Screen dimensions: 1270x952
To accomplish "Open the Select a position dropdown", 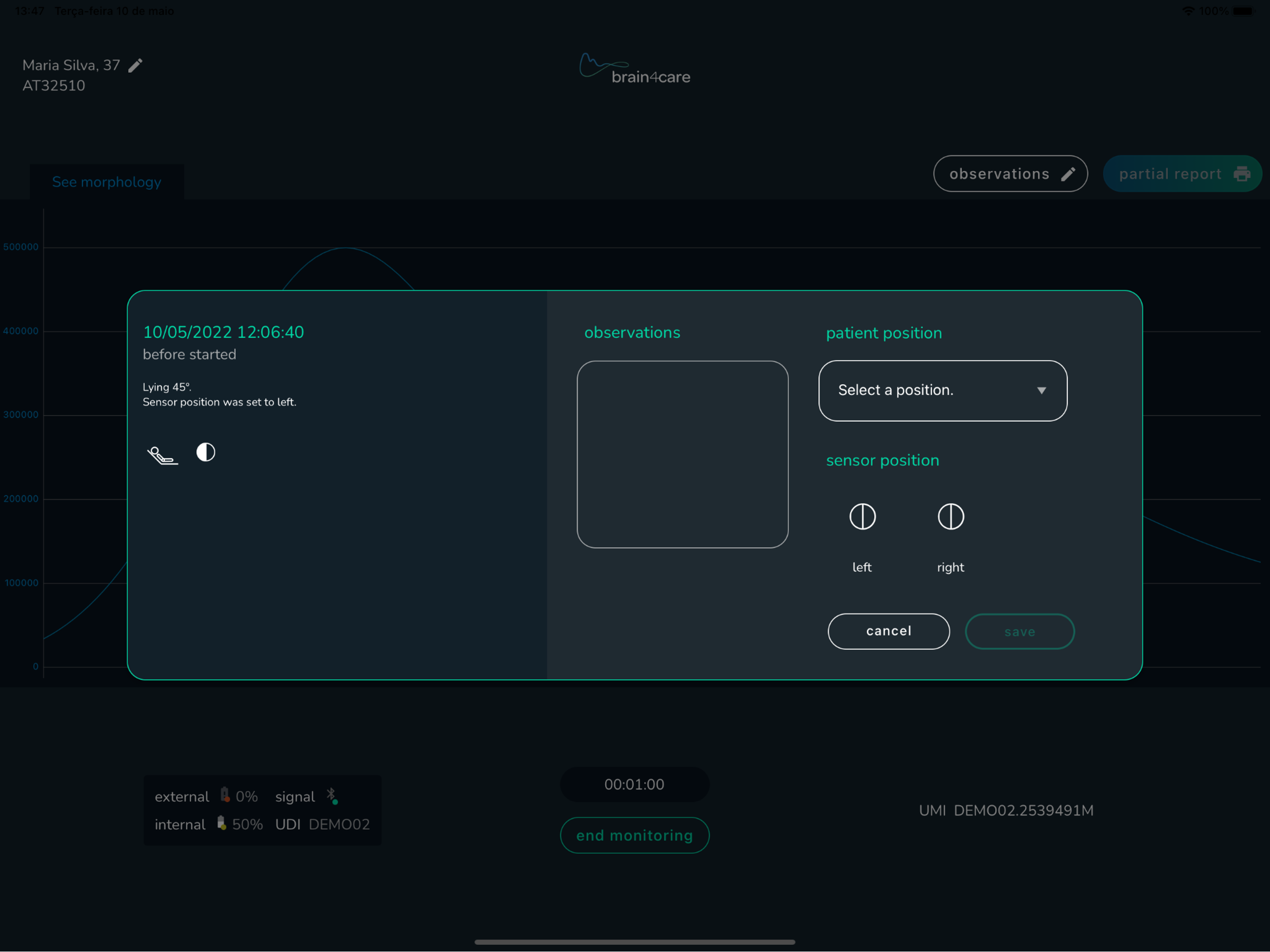I will point(942,390).
